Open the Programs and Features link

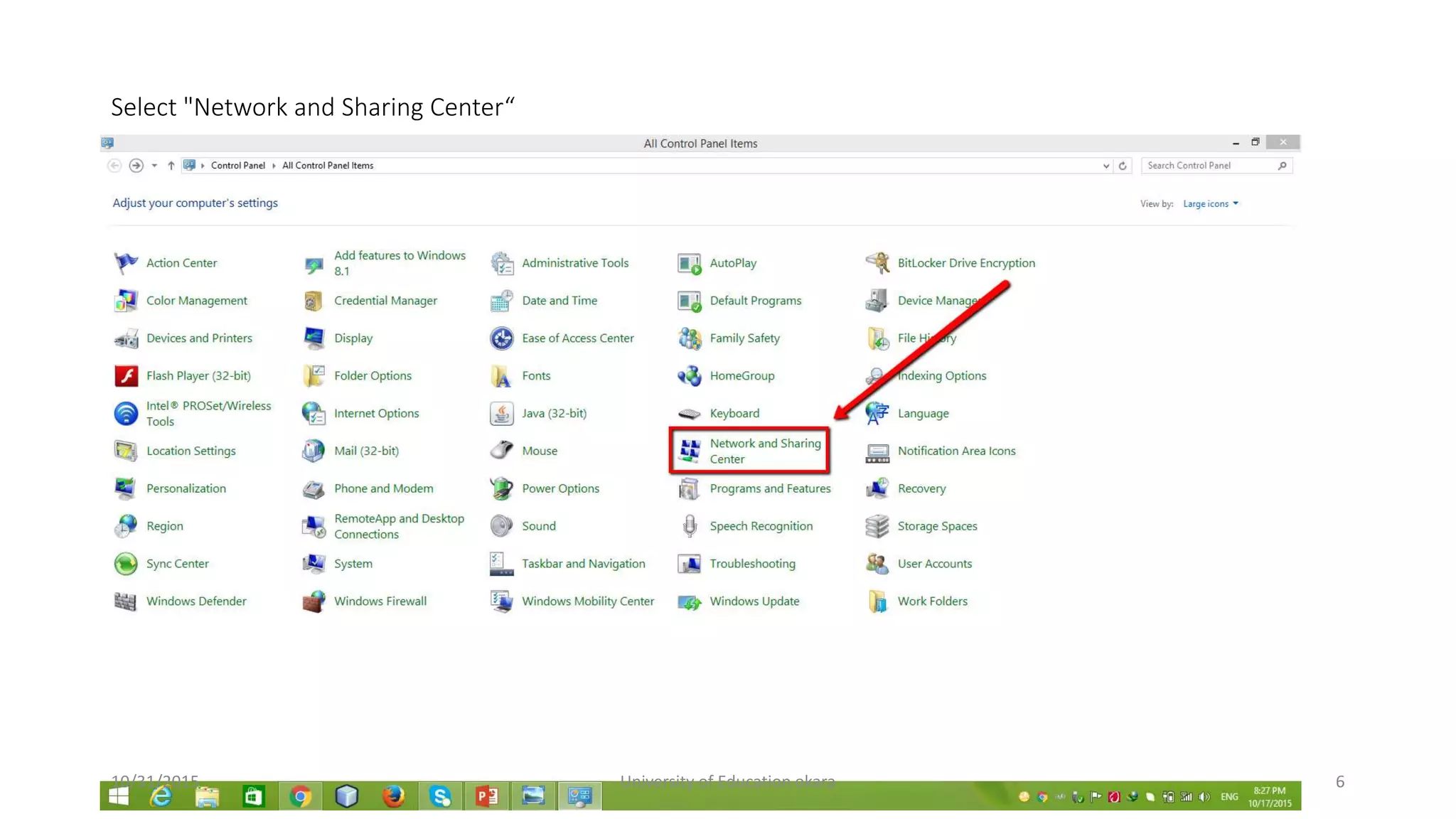(x=770, y=489)
